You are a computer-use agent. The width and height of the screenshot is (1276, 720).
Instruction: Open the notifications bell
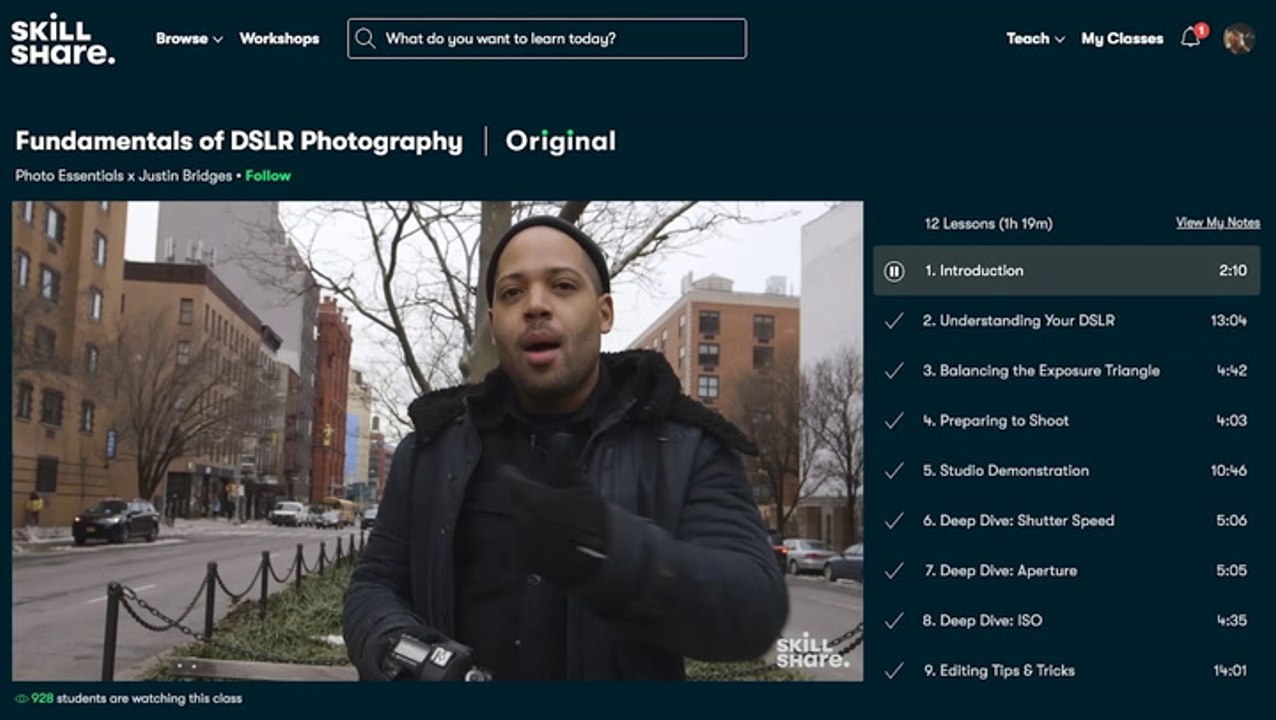click(1191, 38)
